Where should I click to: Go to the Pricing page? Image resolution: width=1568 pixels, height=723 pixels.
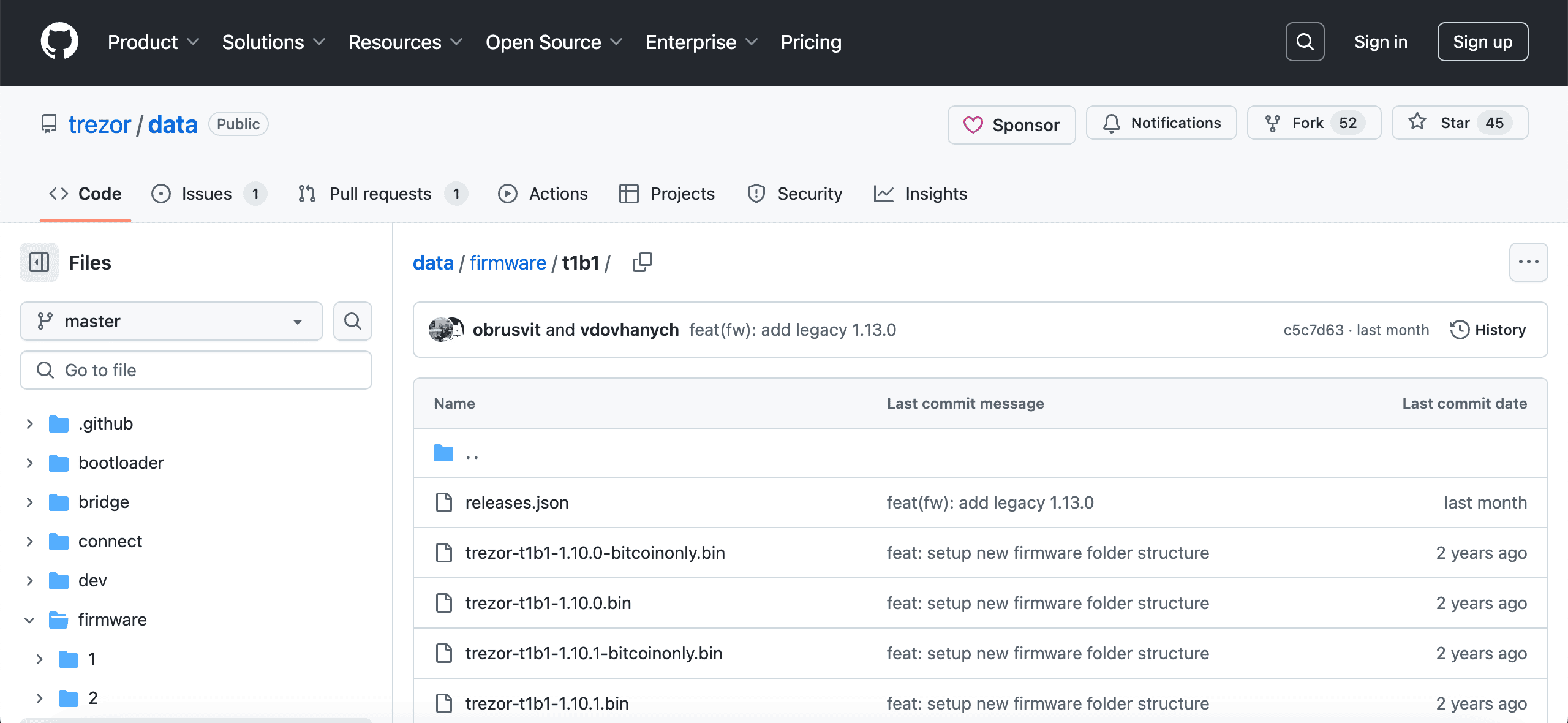[x=811, y=42]
